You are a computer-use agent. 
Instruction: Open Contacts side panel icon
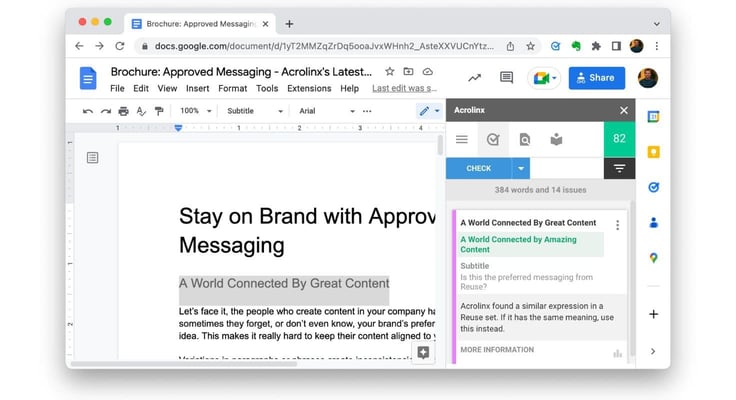653,223
